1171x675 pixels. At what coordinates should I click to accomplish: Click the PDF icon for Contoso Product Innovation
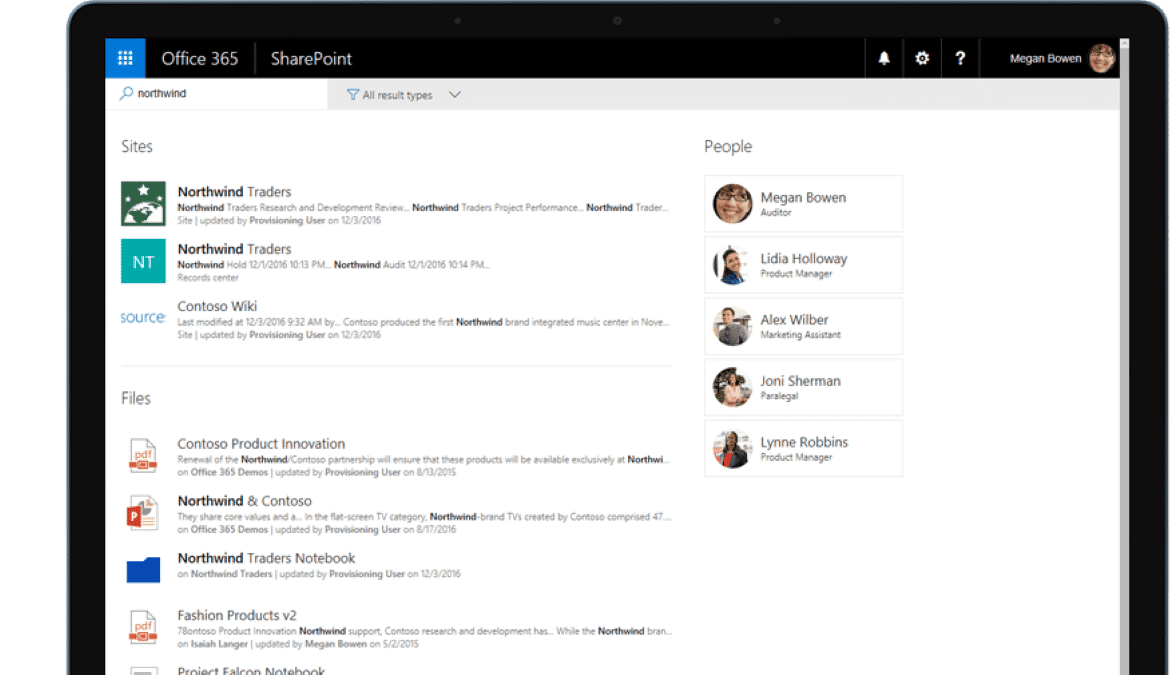[143, 455]
